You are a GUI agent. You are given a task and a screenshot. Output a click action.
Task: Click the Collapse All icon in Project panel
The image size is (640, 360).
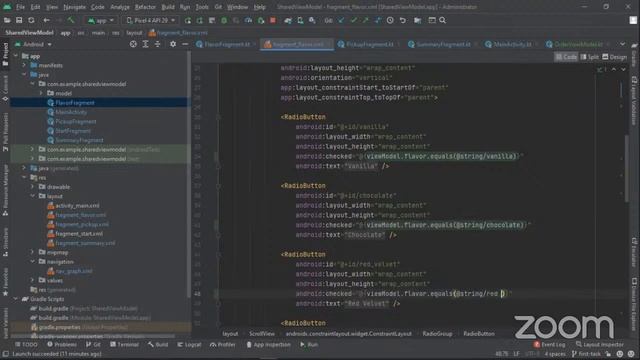pos(158,44)
